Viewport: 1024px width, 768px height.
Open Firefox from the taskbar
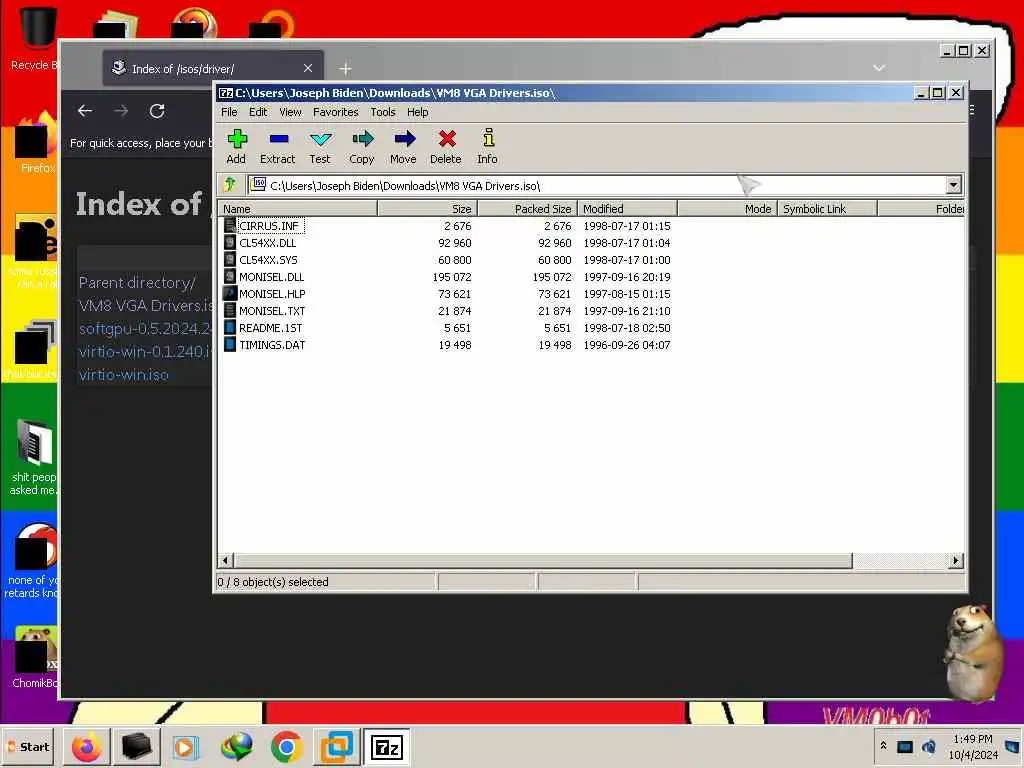pos(86,747)
